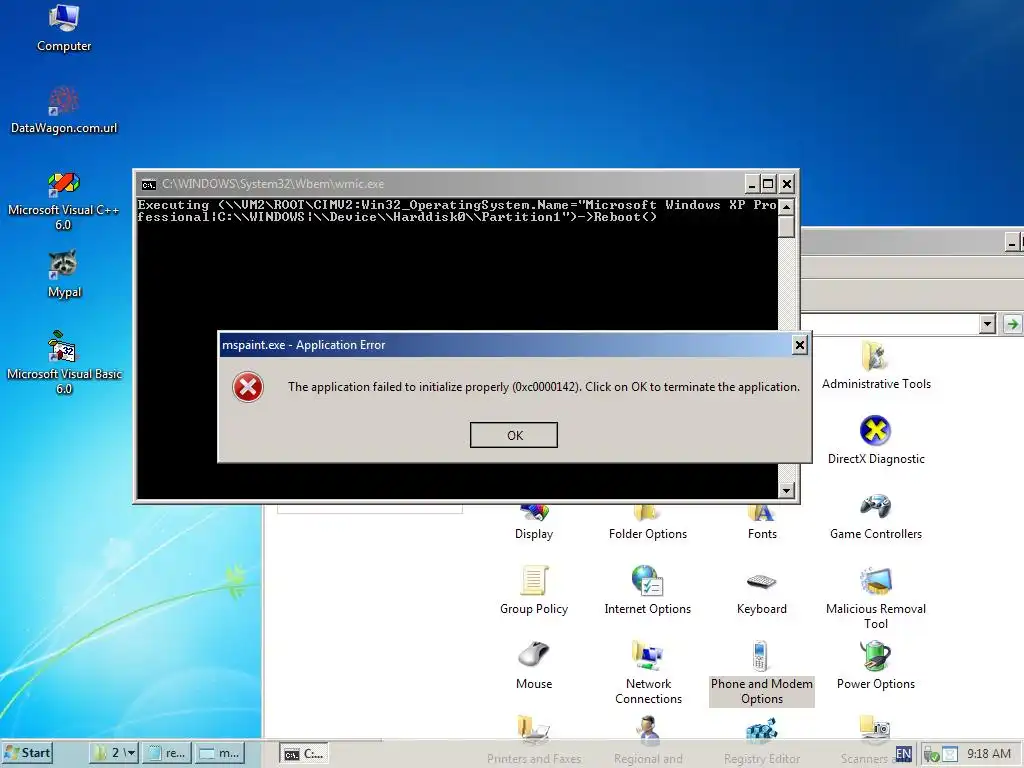Click the EN language indicator

pyautogui.click(x=903, y=754)
